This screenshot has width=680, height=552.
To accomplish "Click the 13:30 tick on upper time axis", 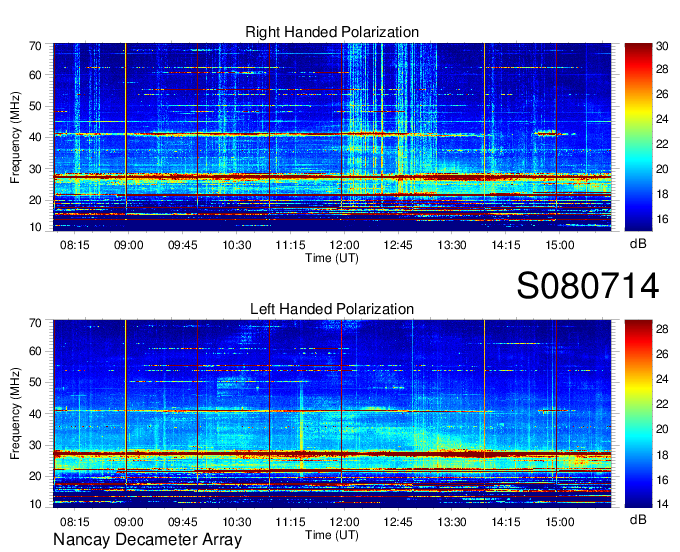I will pyautogui.click(x=452, y=245).
